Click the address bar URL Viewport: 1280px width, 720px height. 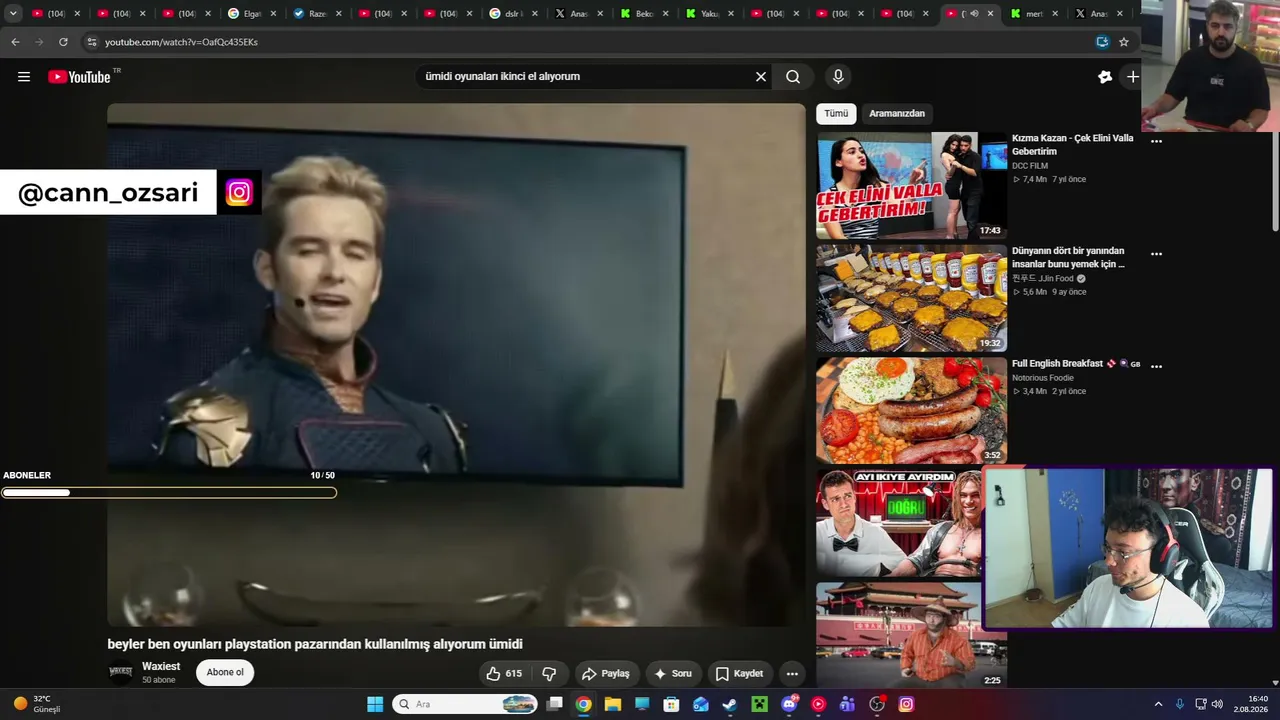click(x=181, y=42)
